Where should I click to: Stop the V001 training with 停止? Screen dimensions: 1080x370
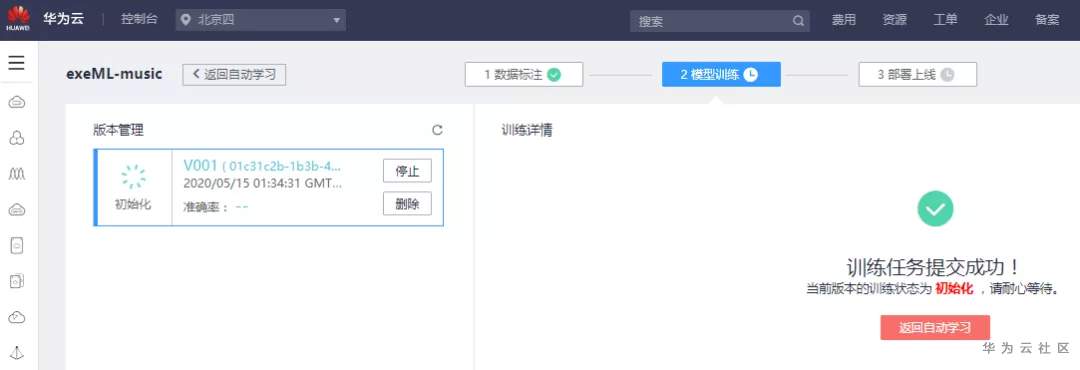pyautogui.click(x=407, y=171)
